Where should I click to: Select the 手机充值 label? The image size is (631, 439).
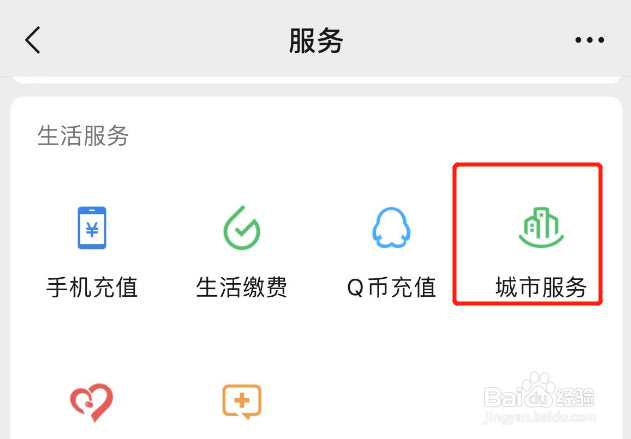click(x=92, y=287)
